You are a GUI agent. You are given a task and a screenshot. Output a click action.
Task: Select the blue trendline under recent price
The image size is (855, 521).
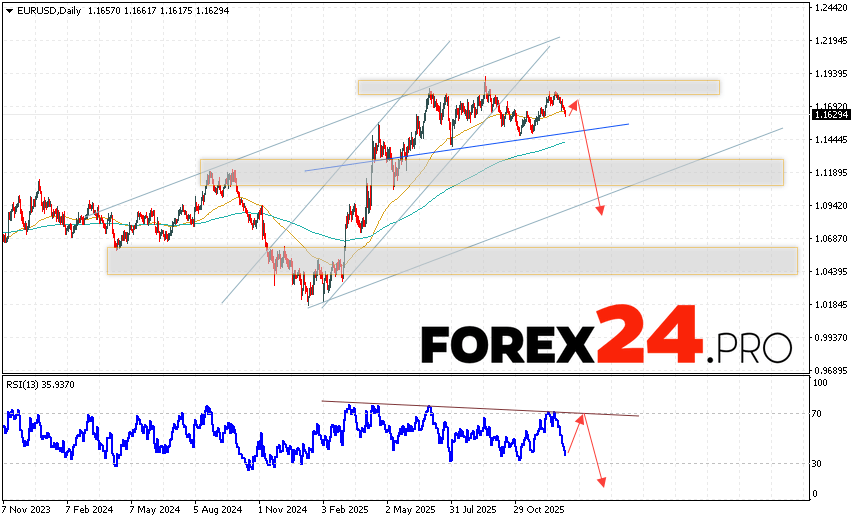[466, 147]
